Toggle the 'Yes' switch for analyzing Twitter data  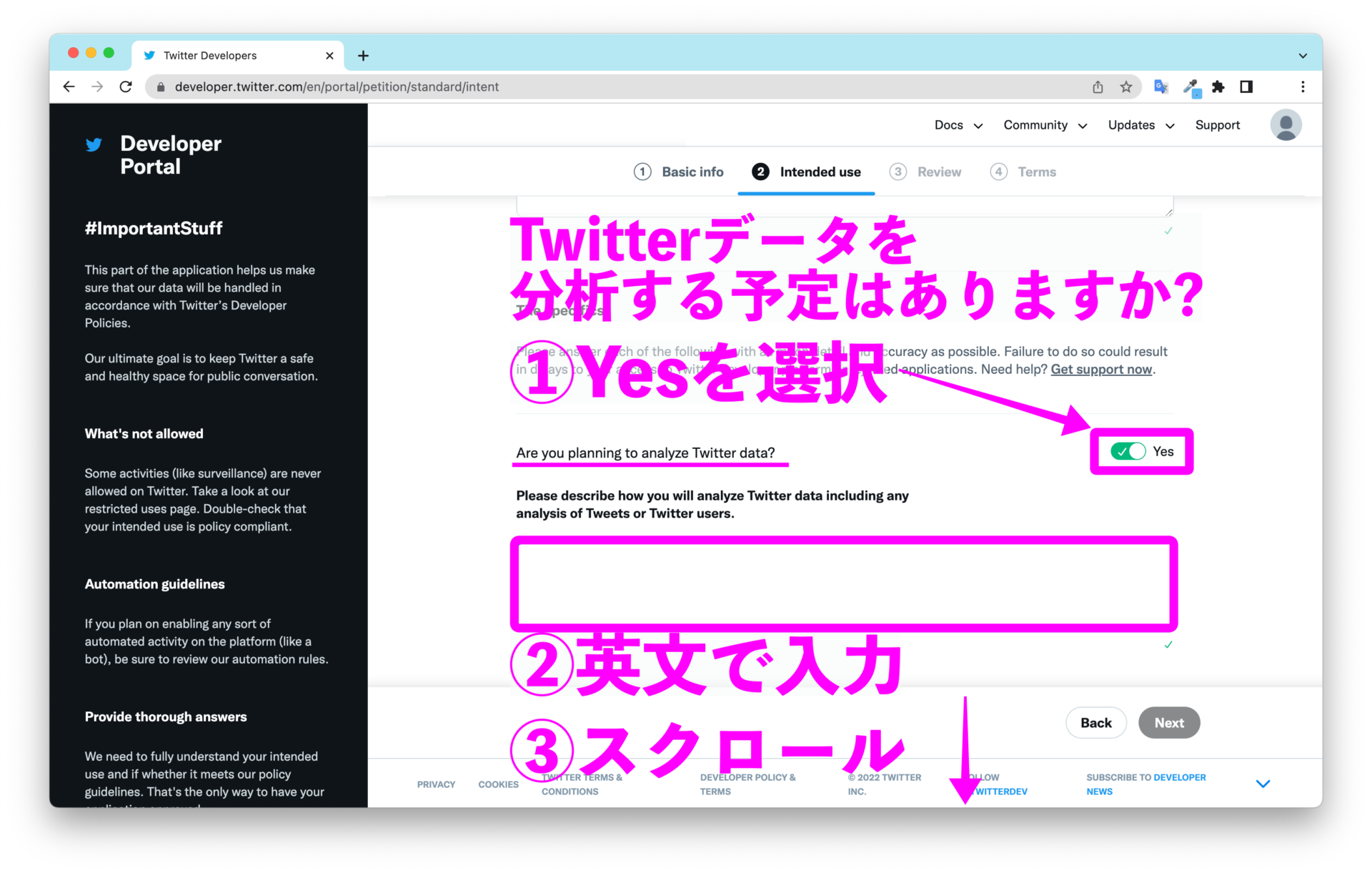click(1128, 451)
